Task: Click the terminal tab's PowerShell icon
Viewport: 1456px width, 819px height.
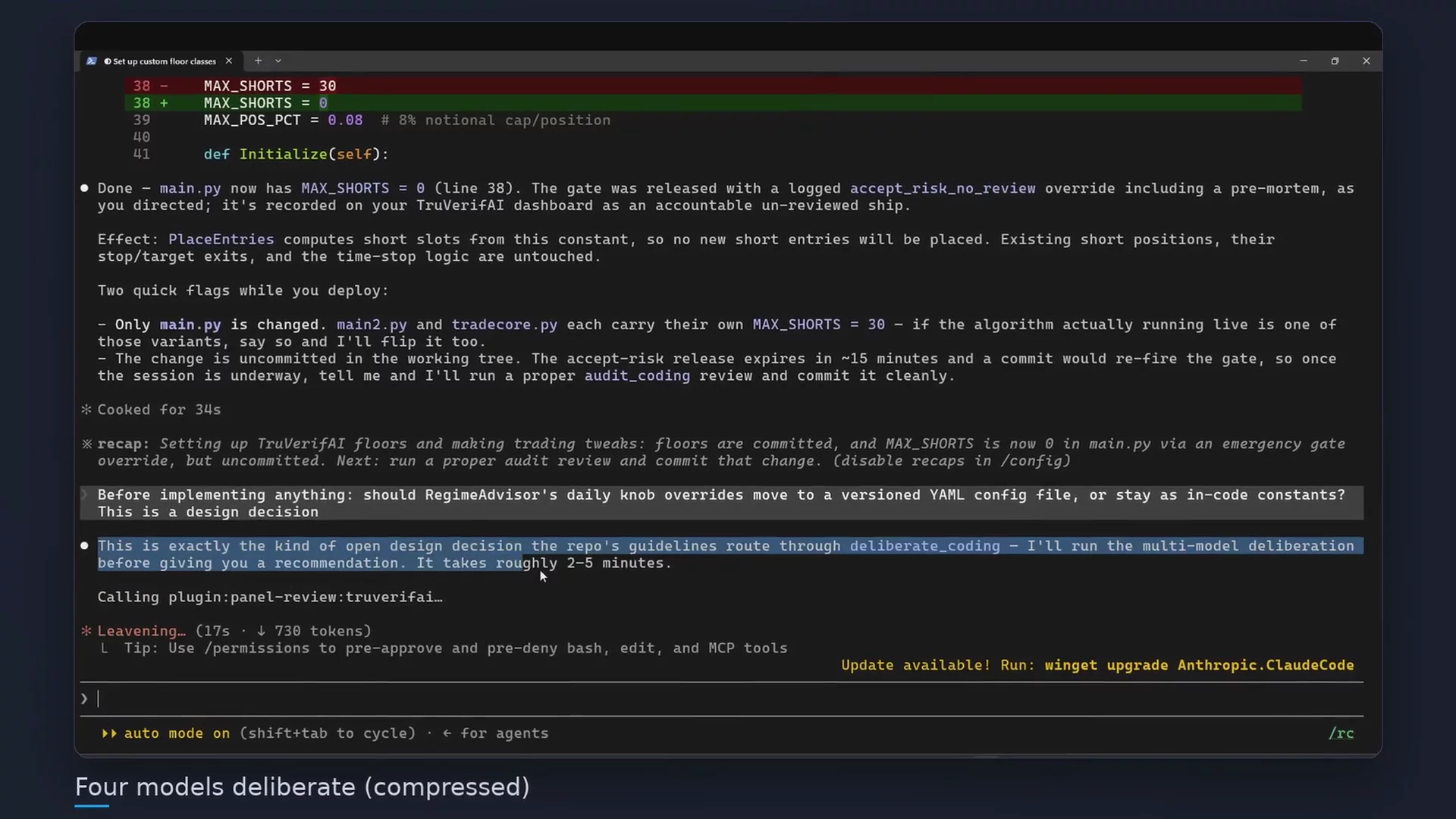Action: click(92, 61)
